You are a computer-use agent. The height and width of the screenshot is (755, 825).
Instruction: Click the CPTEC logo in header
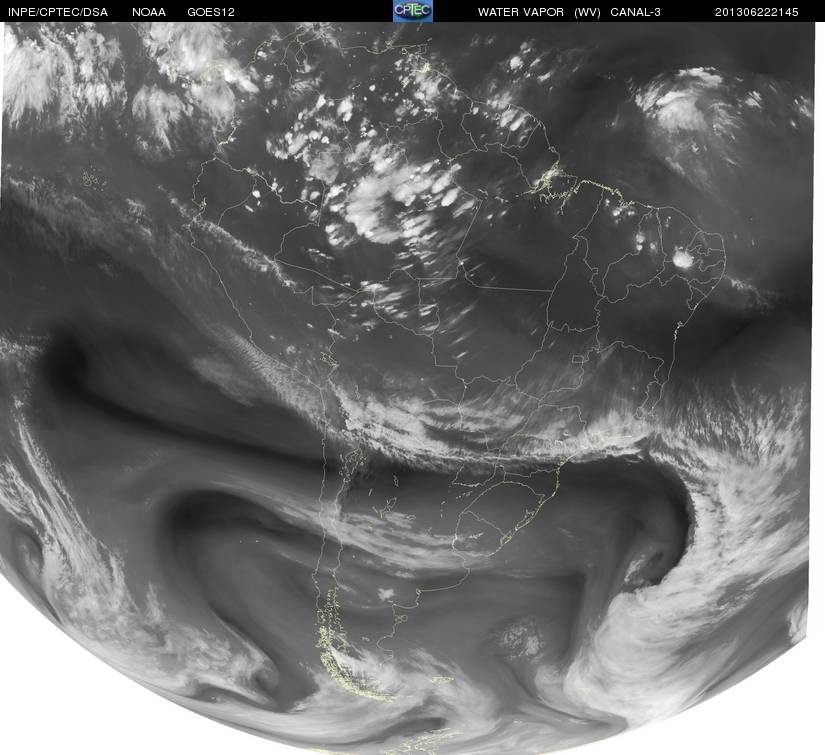coord(413,11)
